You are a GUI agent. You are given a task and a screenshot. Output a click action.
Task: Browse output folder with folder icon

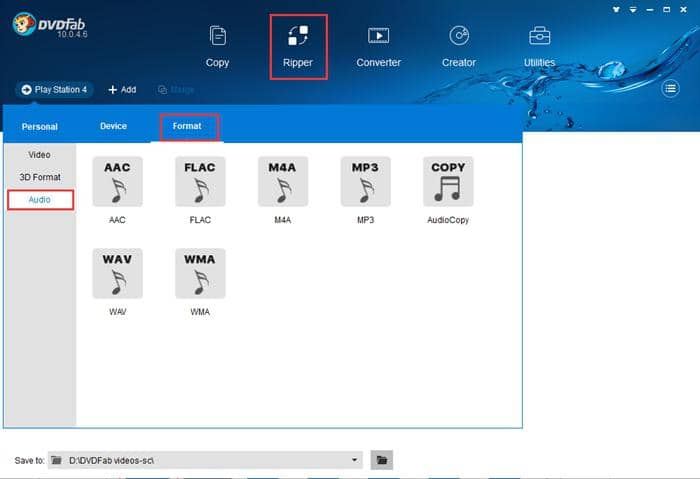382,460
